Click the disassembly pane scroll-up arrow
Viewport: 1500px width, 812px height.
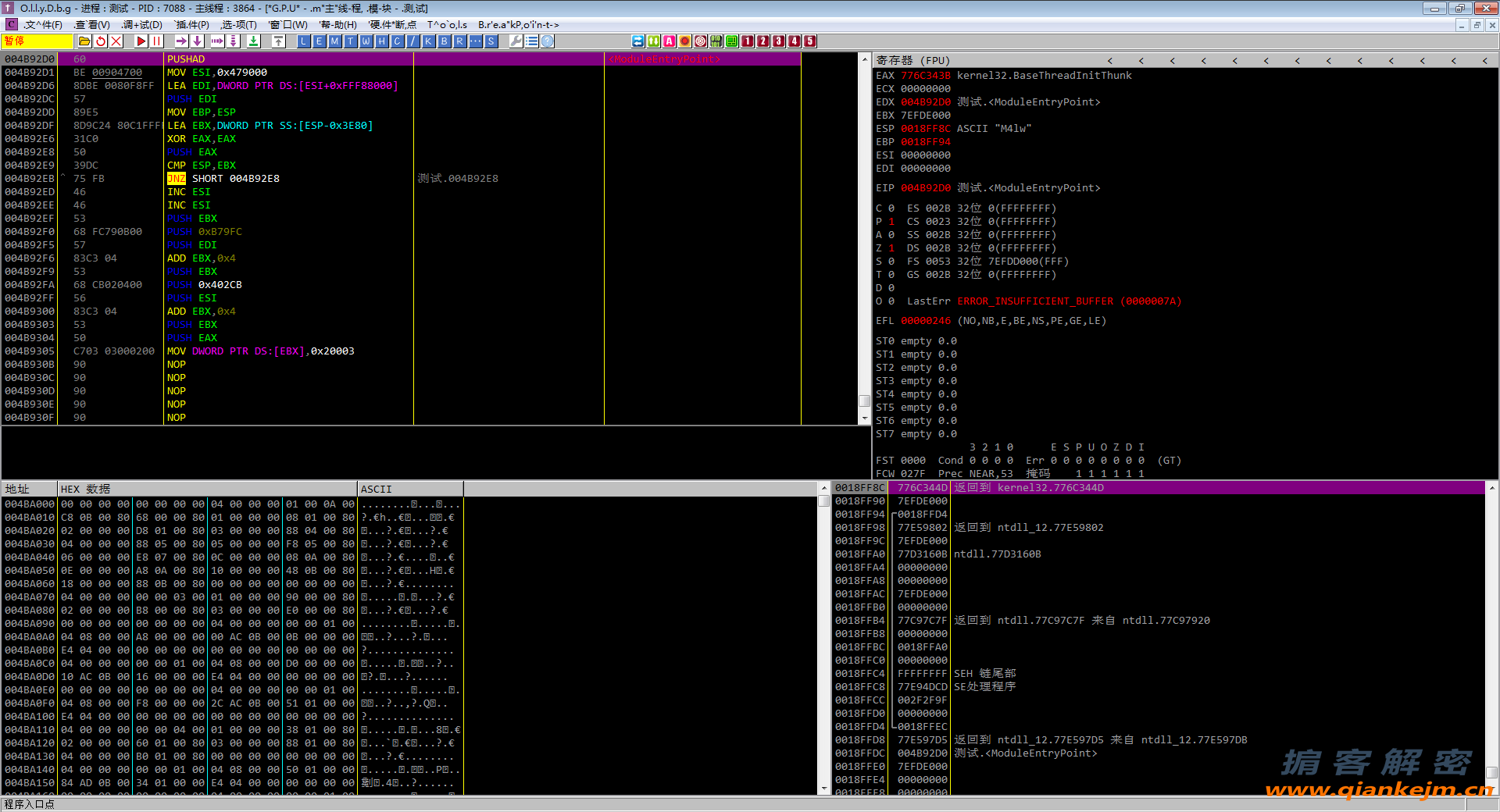coord(864,60)
